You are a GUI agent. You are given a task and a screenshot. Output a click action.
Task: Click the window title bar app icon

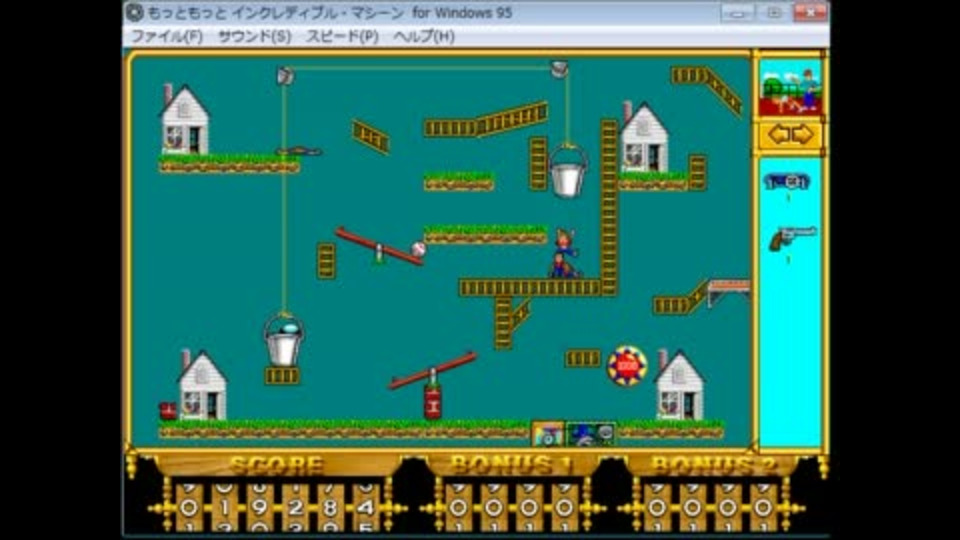(x=135, y=12)
